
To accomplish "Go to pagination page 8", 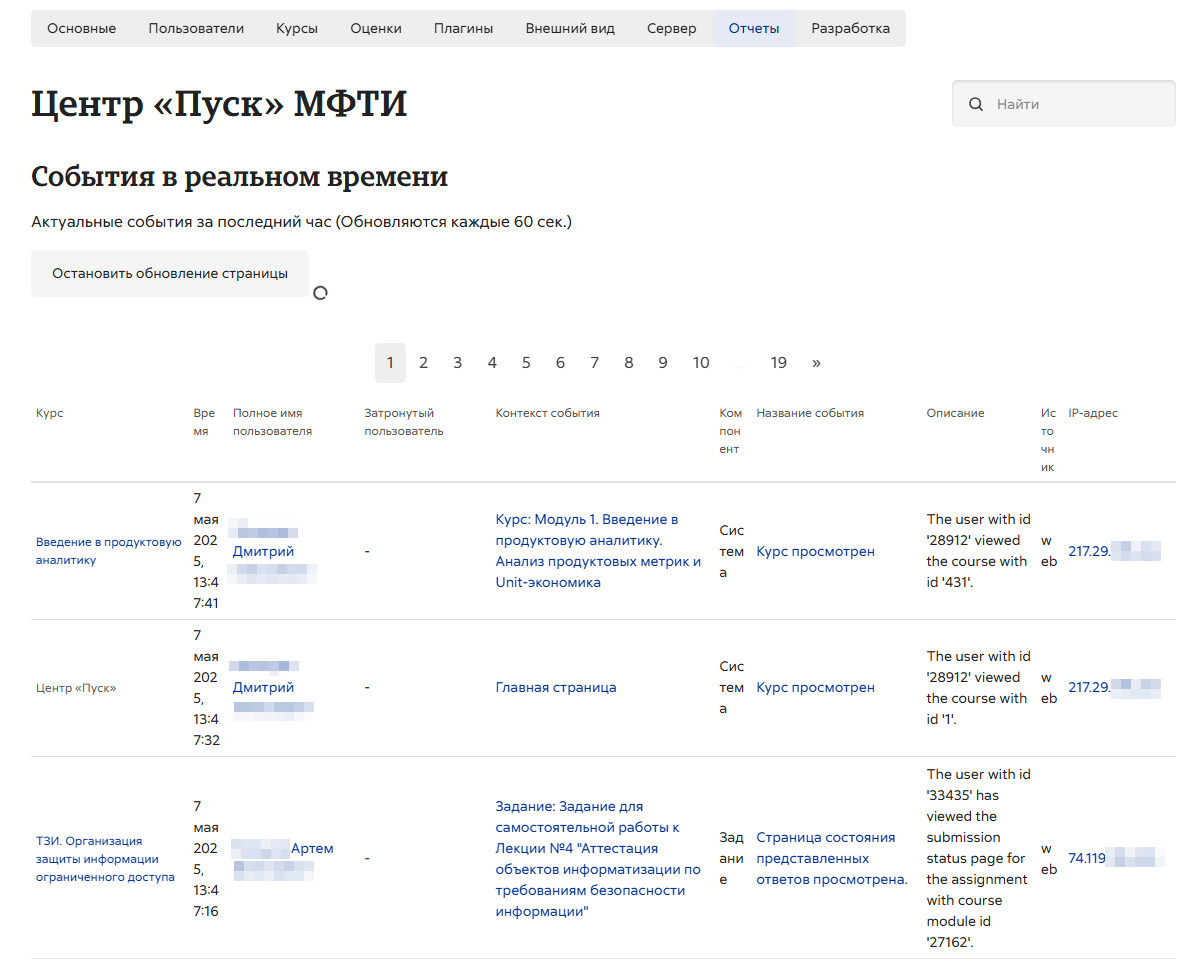I will point(628,363).
